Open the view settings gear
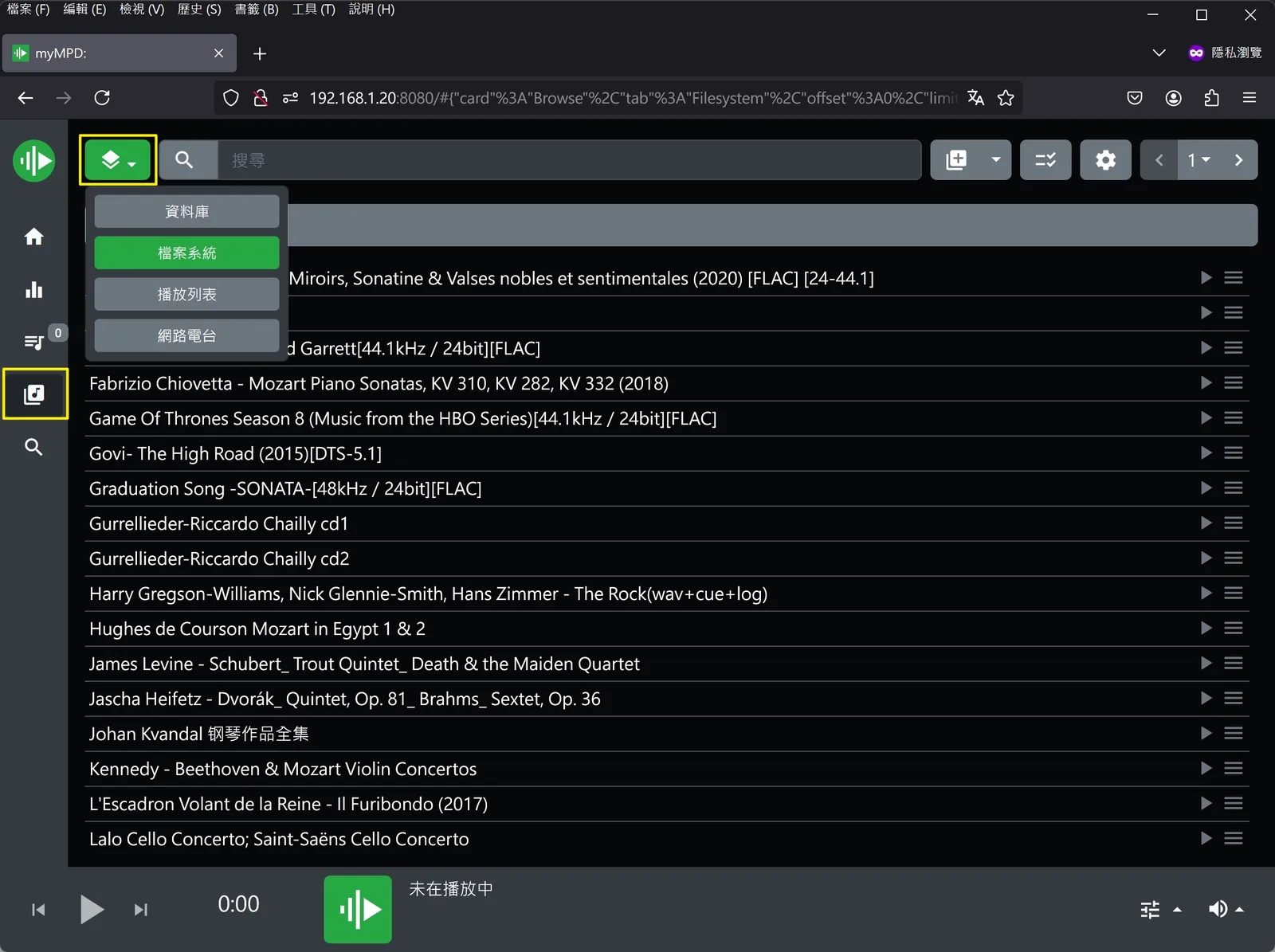 [1105, 160]
